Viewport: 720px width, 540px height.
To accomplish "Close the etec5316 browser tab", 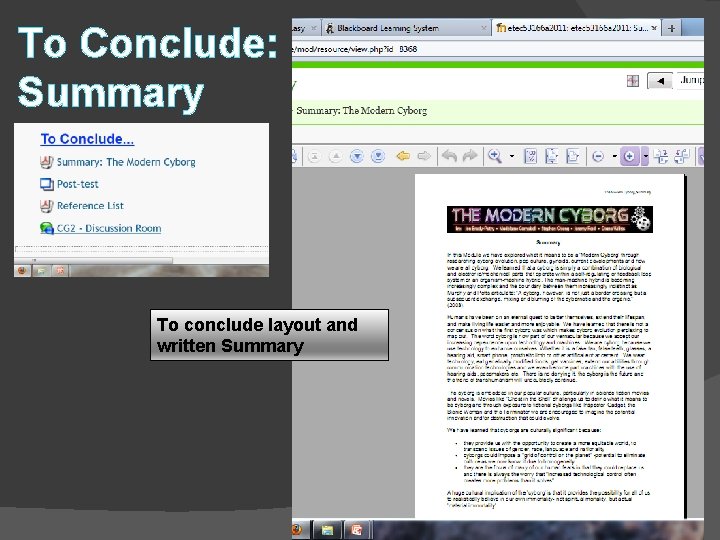I will coord(654,28).
